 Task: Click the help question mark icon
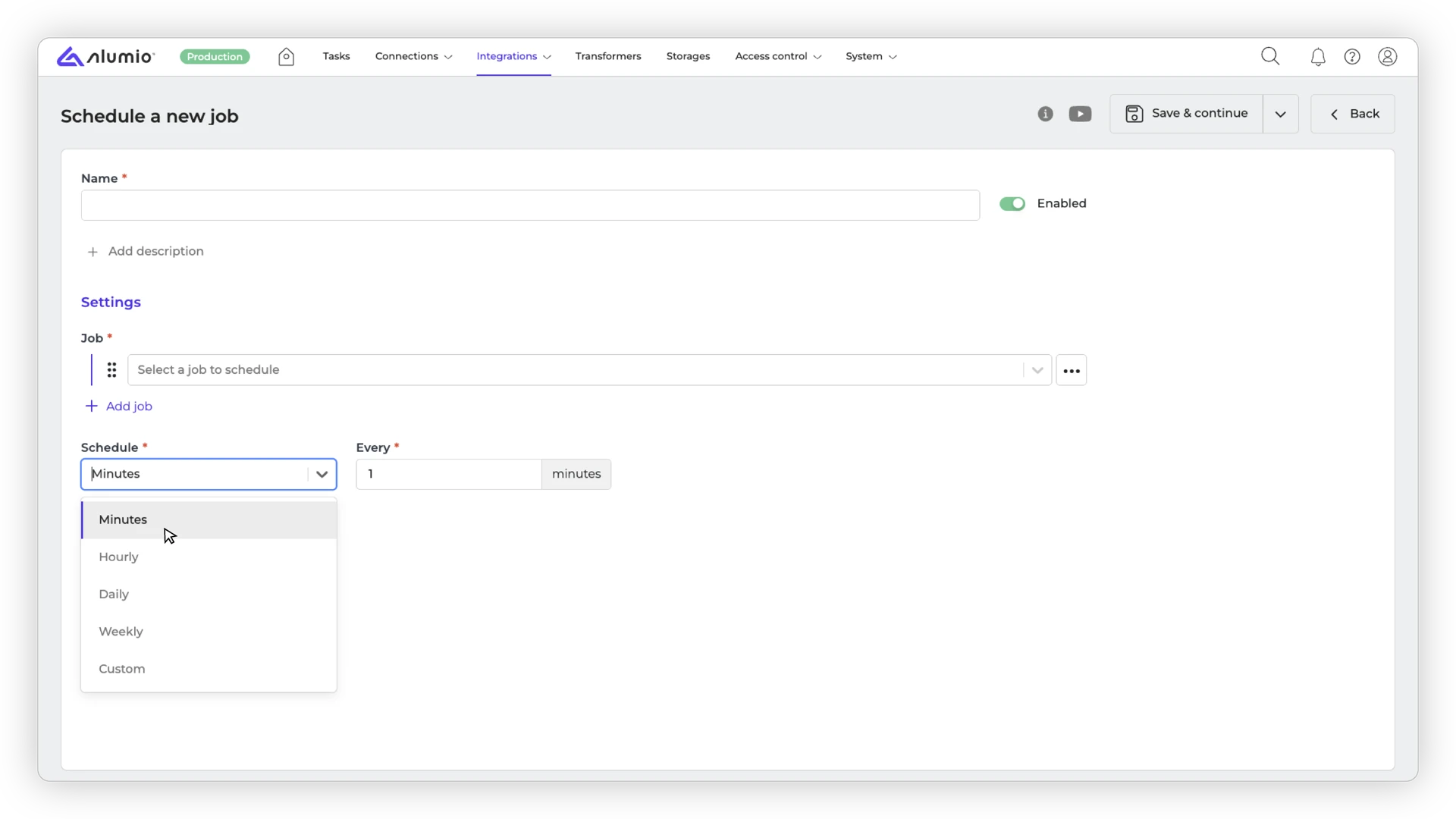pyautogui.click(x=1352, y=57)
